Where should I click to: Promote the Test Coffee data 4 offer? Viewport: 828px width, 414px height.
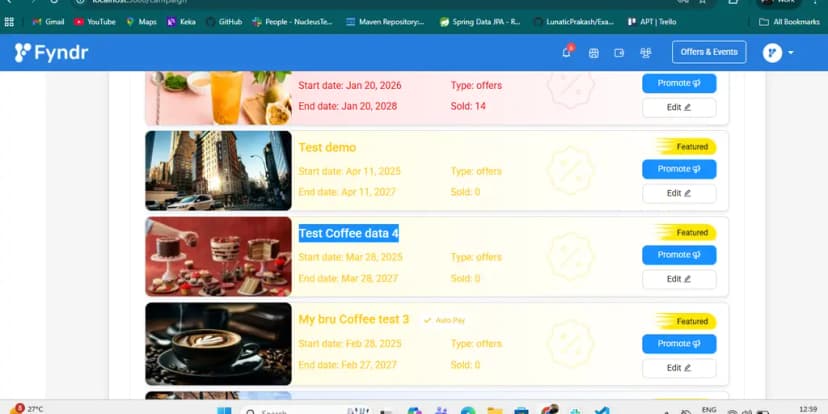tap(679, 255)
